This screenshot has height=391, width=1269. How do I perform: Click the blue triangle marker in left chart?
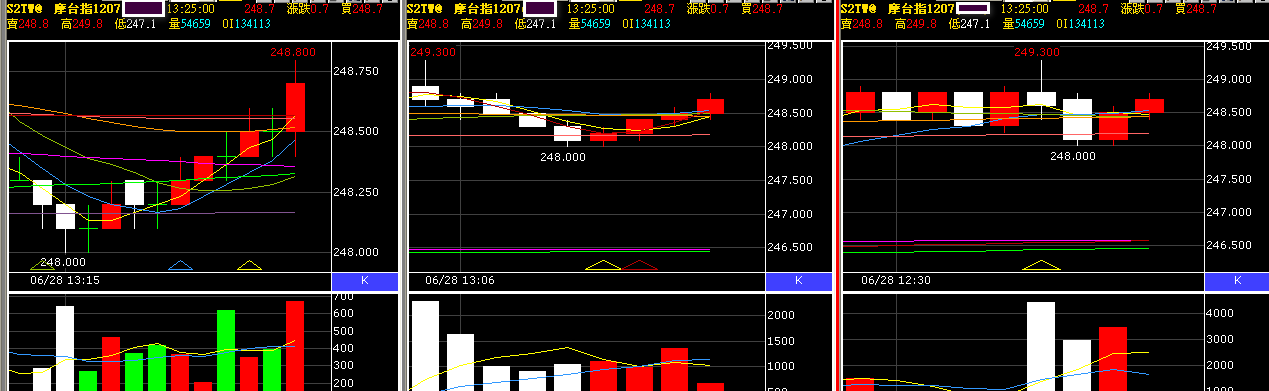(x=180, y=265)
